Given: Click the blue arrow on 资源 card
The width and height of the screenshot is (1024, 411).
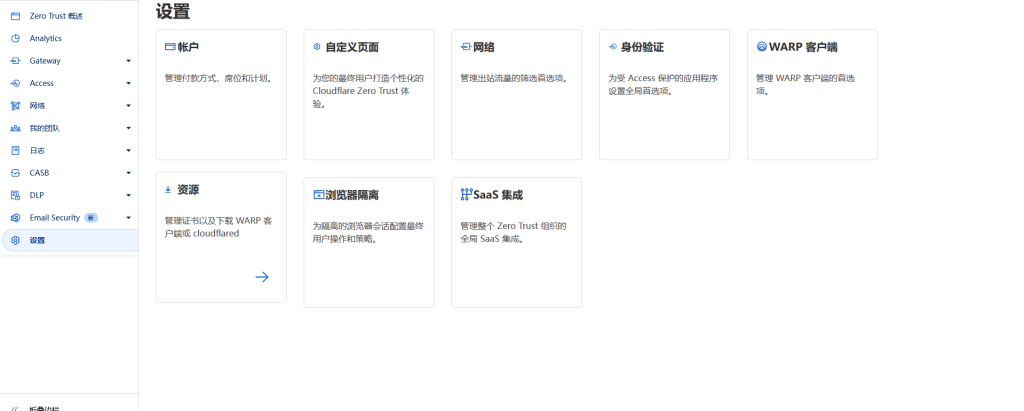Looking at the screenshot, I should [x=262, y=277].
